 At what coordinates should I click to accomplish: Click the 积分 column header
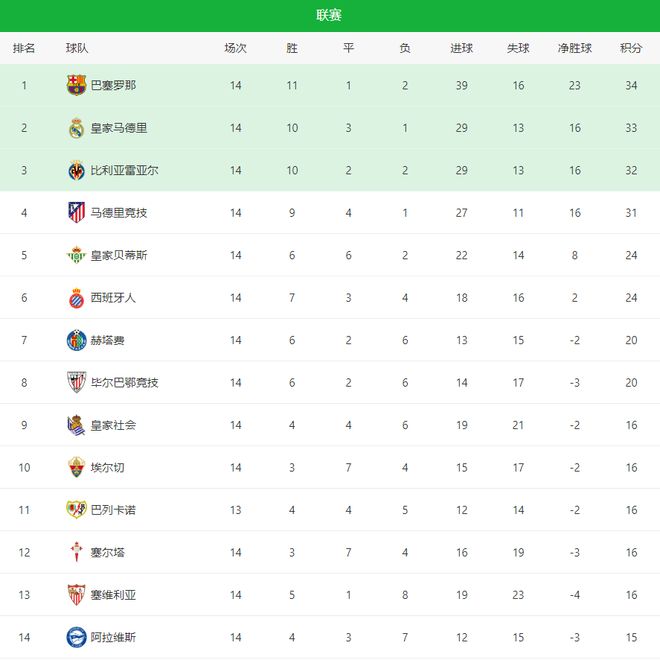[x=631, y=48]
